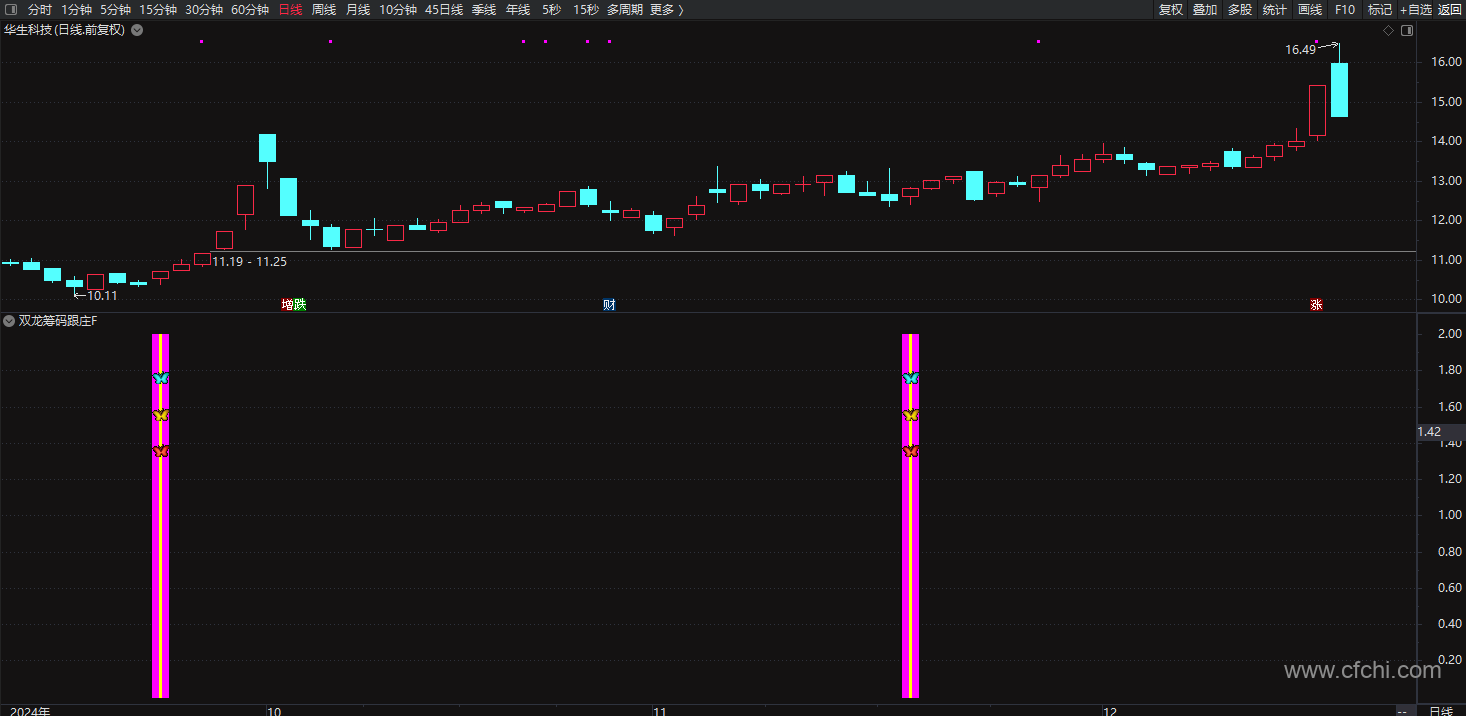This screenshot has height=716, width=1466.
Task: Click the 1.42 indicator axis value
Action: click(1430, 432)
